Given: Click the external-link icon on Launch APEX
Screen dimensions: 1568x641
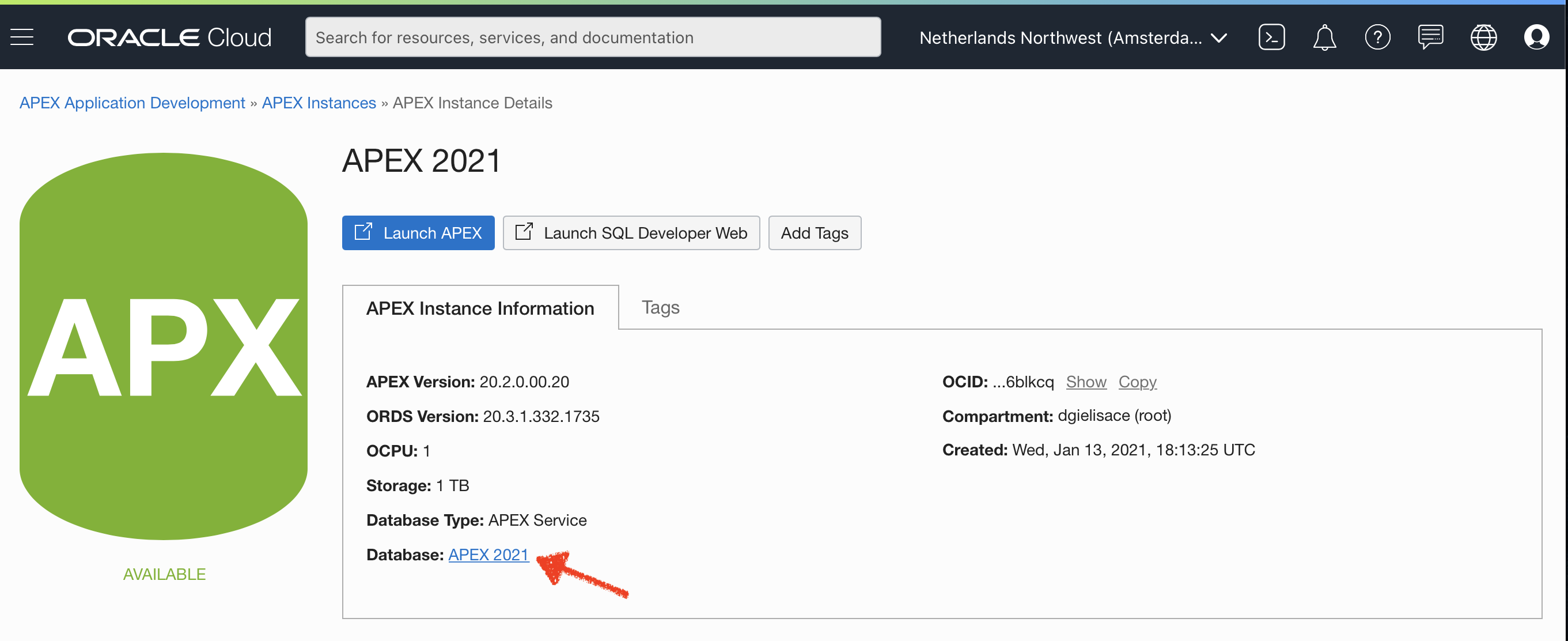Looking at the screenshot, I should [363, 232].
